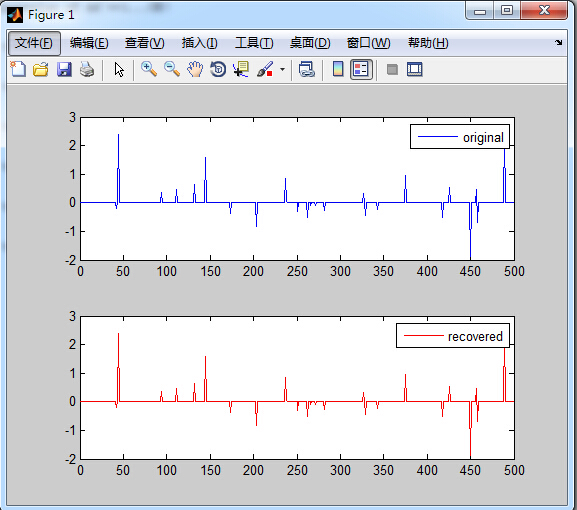577x510 pixels.
Task: Save figure using floppy disk icon
Action: (x=64, y=69)
